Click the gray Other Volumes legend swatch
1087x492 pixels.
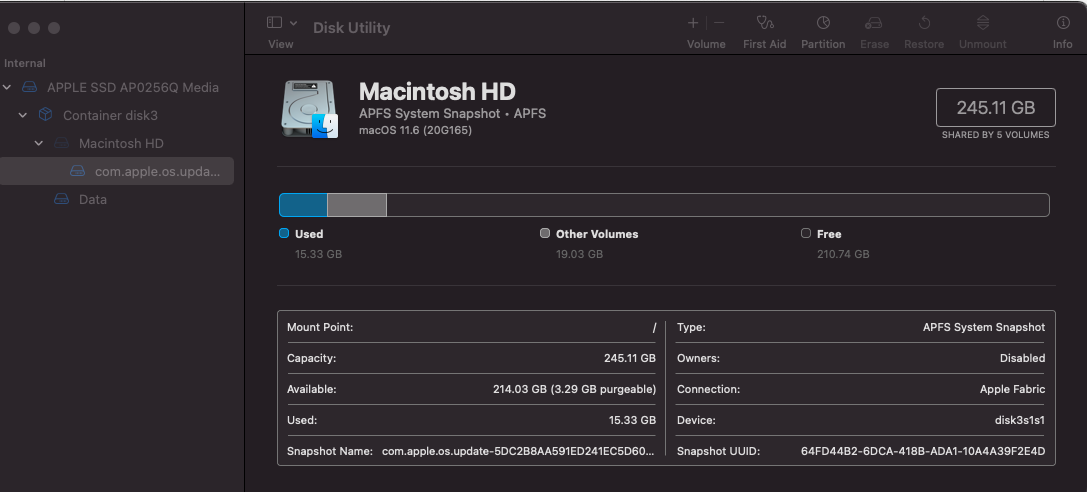click(x=545, y=233)
